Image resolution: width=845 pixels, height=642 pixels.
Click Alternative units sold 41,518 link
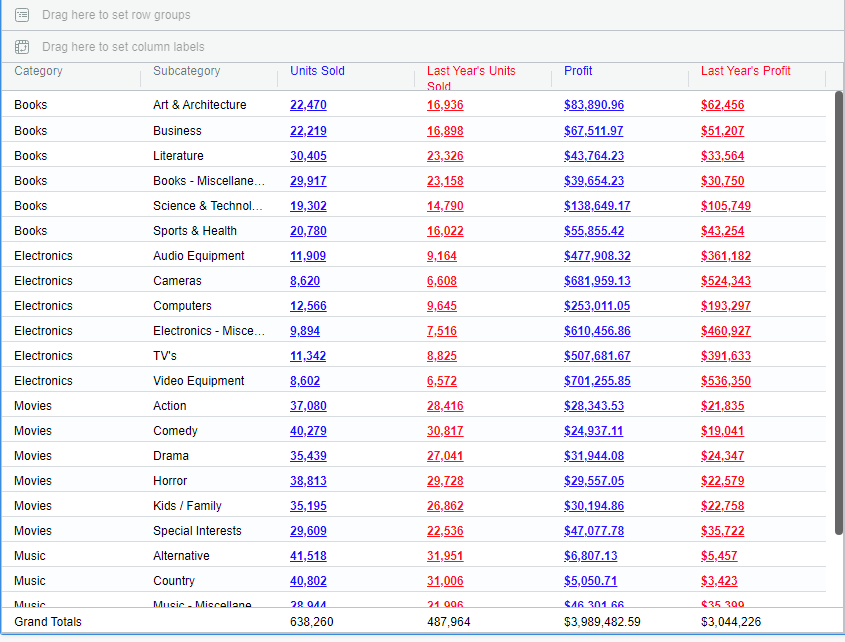coord(308,556)
